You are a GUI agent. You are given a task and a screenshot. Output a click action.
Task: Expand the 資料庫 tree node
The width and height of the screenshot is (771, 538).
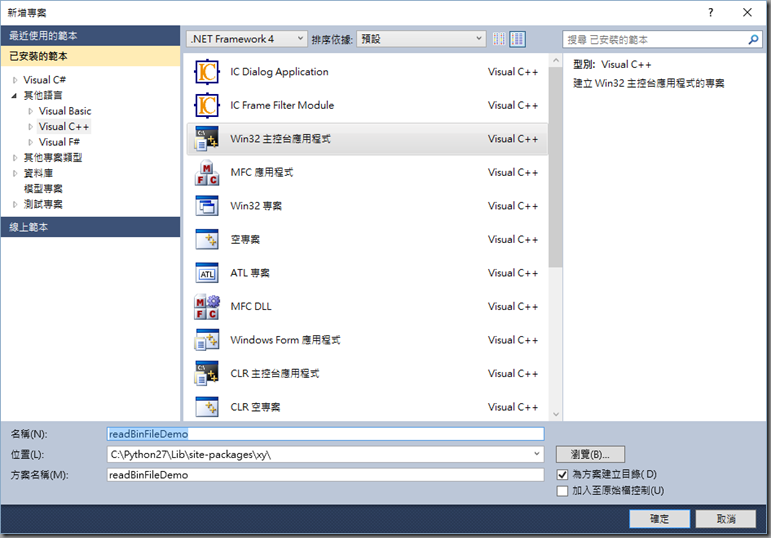[15, 173]
